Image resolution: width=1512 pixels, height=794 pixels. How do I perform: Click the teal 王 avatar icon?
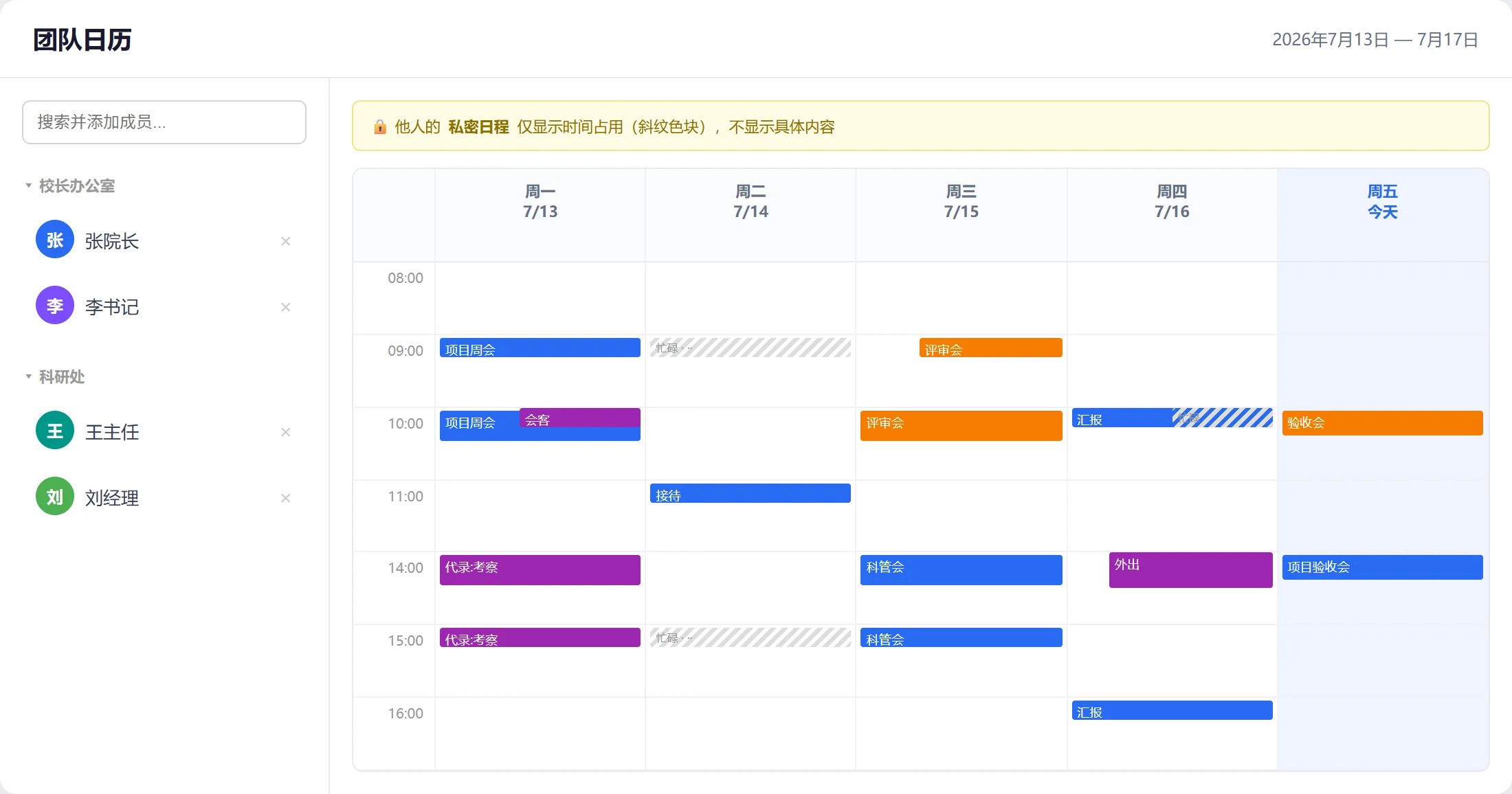(x=55, y=431)
